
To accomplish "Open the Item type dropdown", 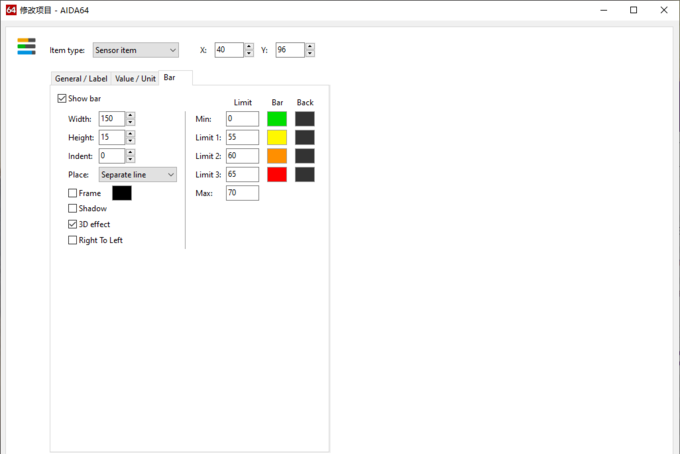I will click(x=135, y=50).
